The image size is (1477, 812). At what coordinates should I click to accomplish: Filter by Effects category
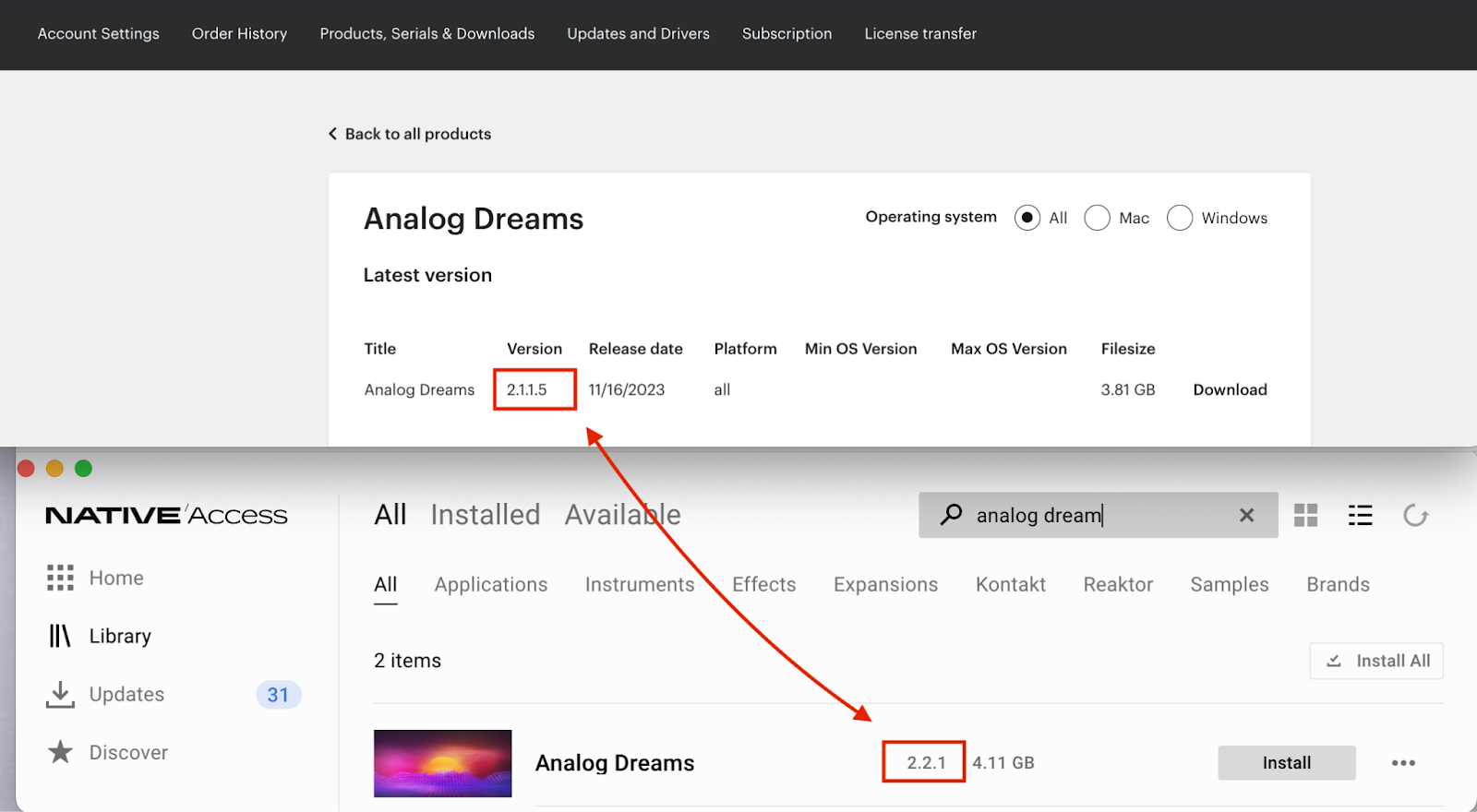click(x=764, y=585)
